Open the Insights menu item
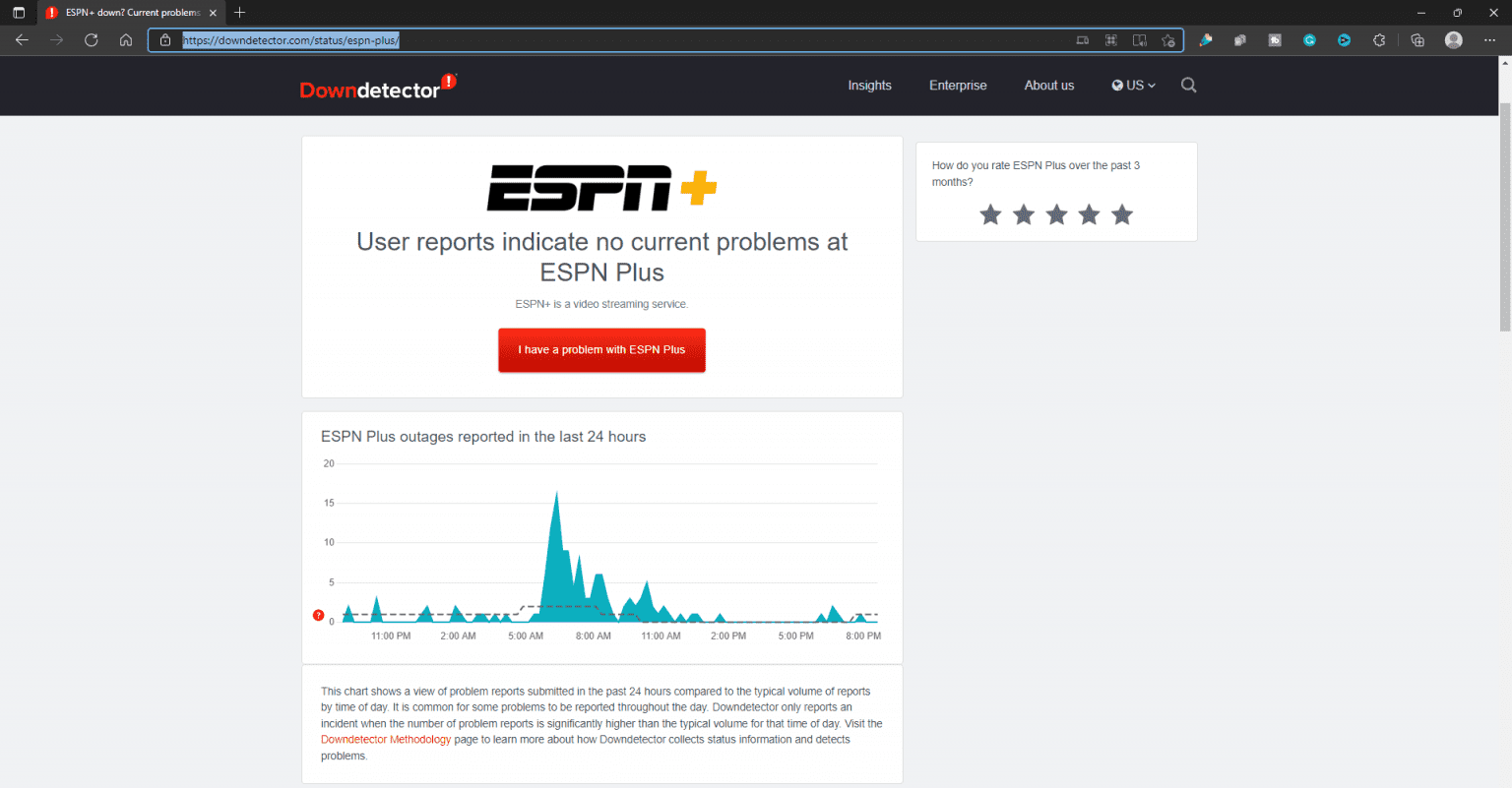 coord(869,86)
